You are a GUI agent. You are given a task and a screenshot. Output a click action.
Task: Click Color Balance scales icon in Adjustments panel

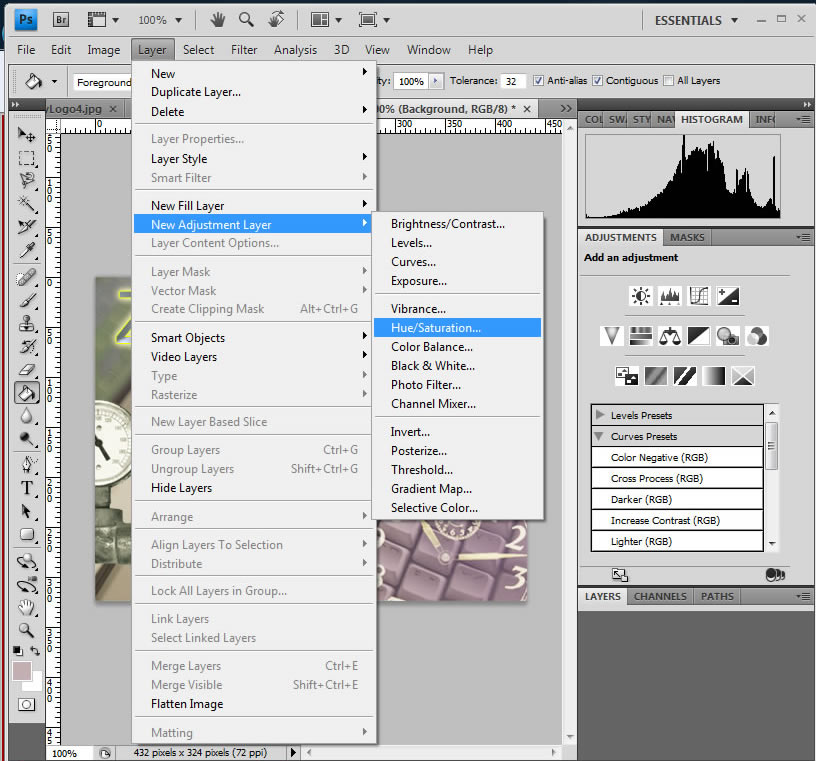tap(670, 336)
